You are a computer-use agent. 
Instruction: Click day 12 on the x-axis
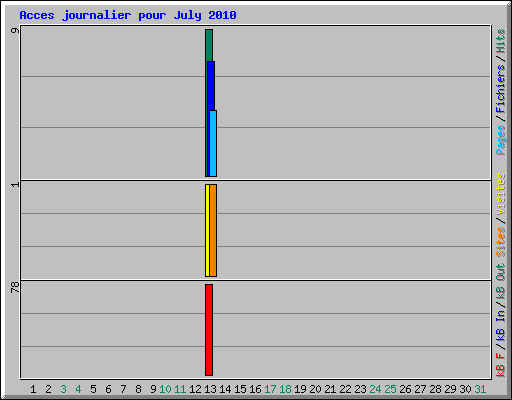pyautogui.click(x=195, y=389)
